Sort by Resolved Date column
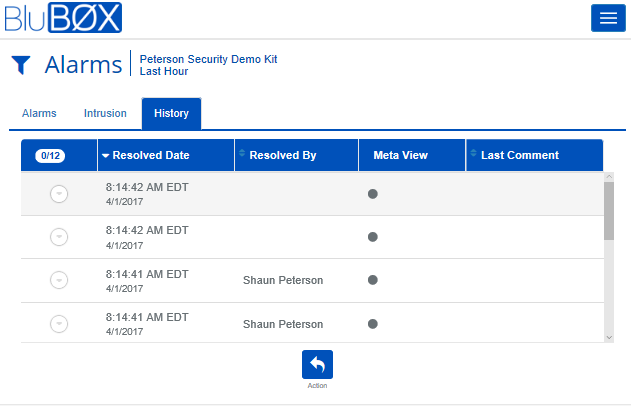This screenshot has width=631, height=406. pos(150,155)
